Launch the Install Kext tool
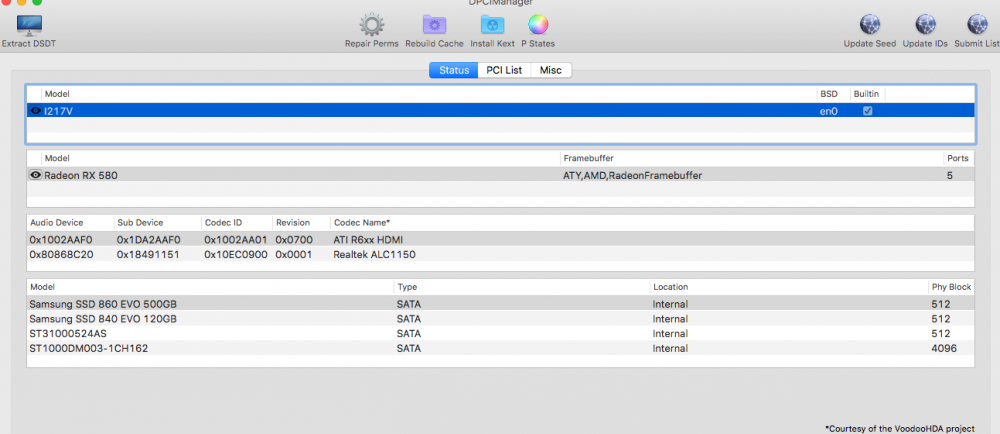Image resolution: width=1000 pixels, height=434 pixels. tap(492, 25)
